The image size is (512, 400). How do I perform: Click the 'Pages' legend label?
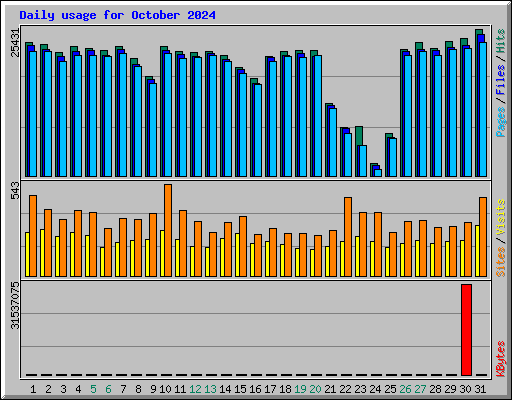(x=501, y=122)
